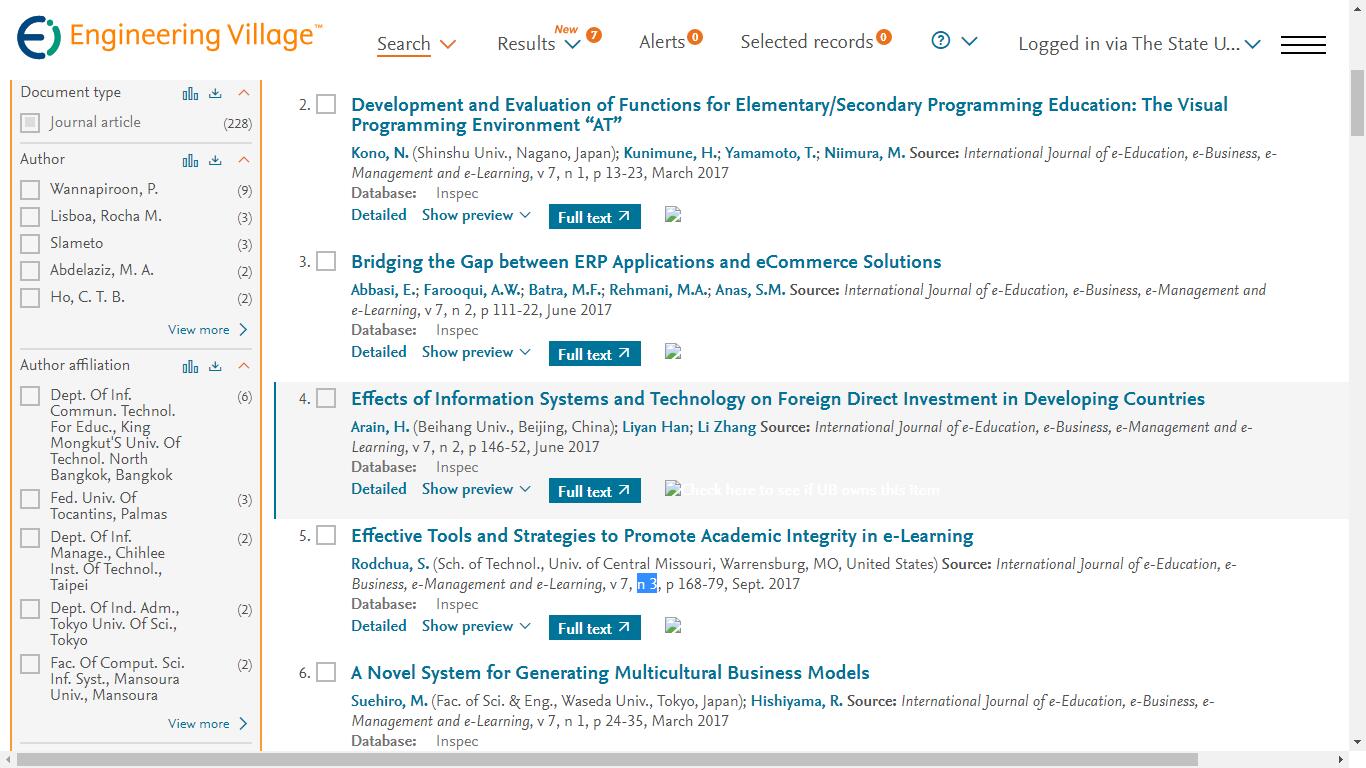Download Author affiliation facet data
The image size is (1366, 768).
pyautogui.click(x=215, y=366)
